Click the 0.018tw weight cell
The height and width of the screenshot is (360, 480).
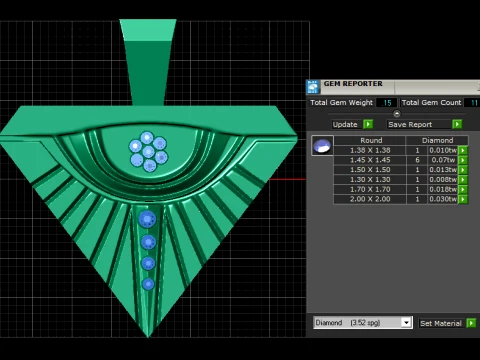[443, 189]
